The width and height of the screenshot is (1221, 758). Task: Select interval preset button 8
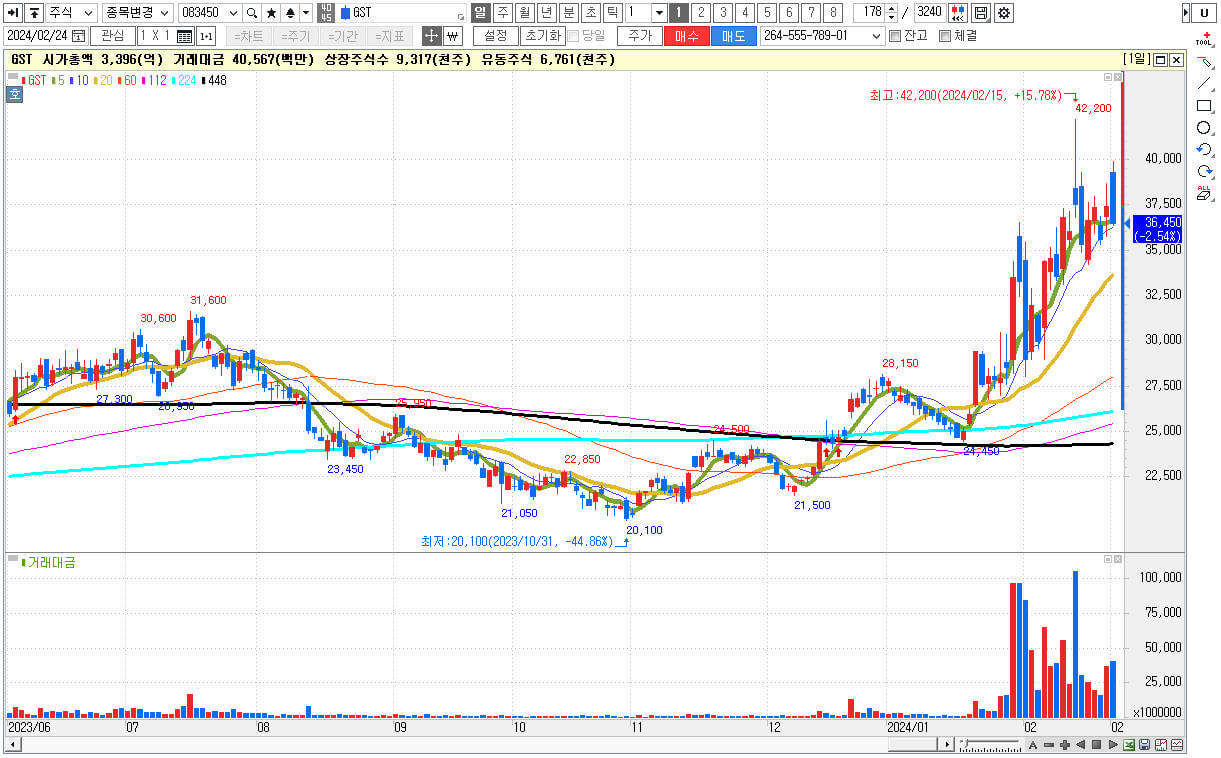(x=833, y=13)
